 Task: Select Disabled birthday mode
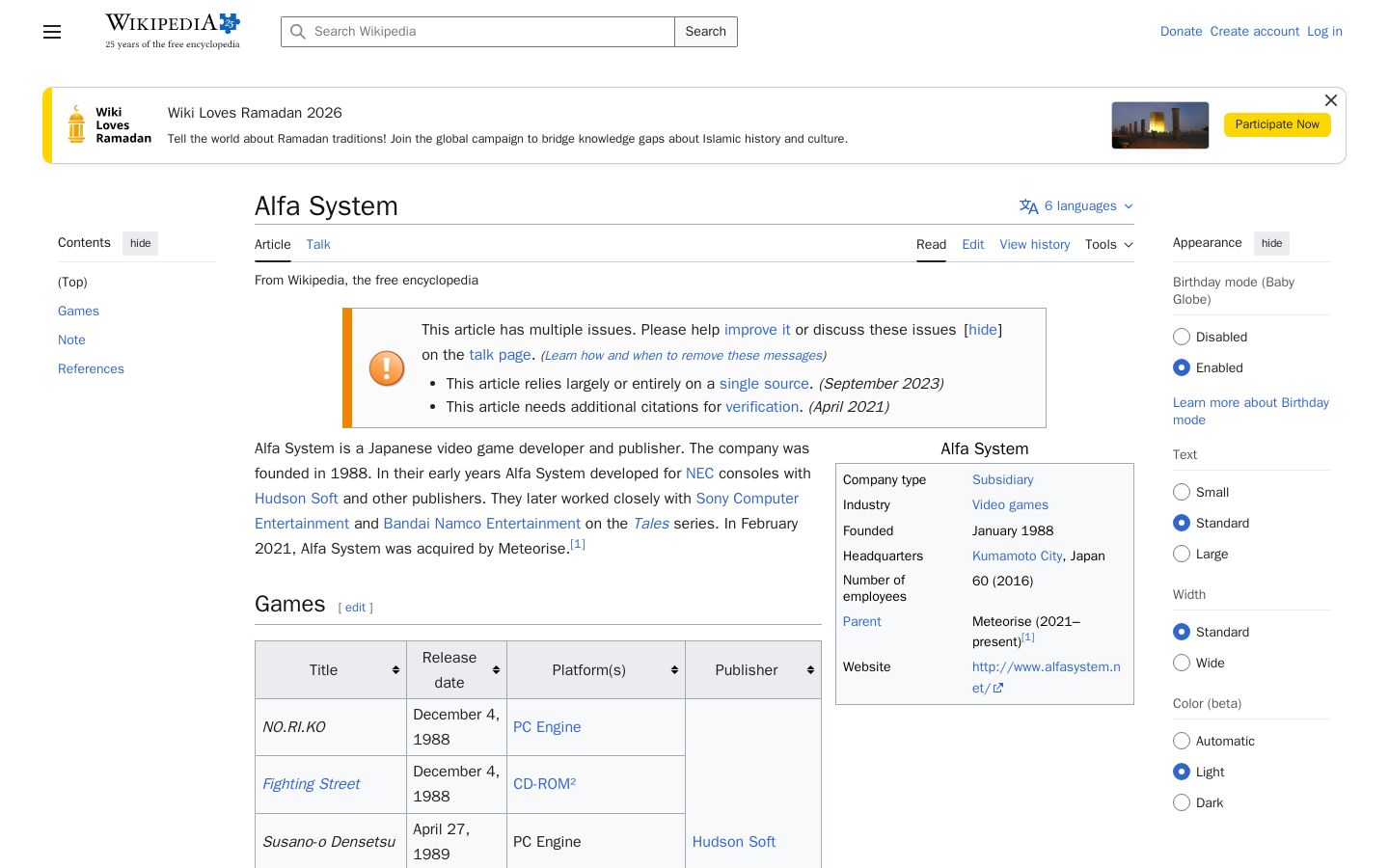1182,337
